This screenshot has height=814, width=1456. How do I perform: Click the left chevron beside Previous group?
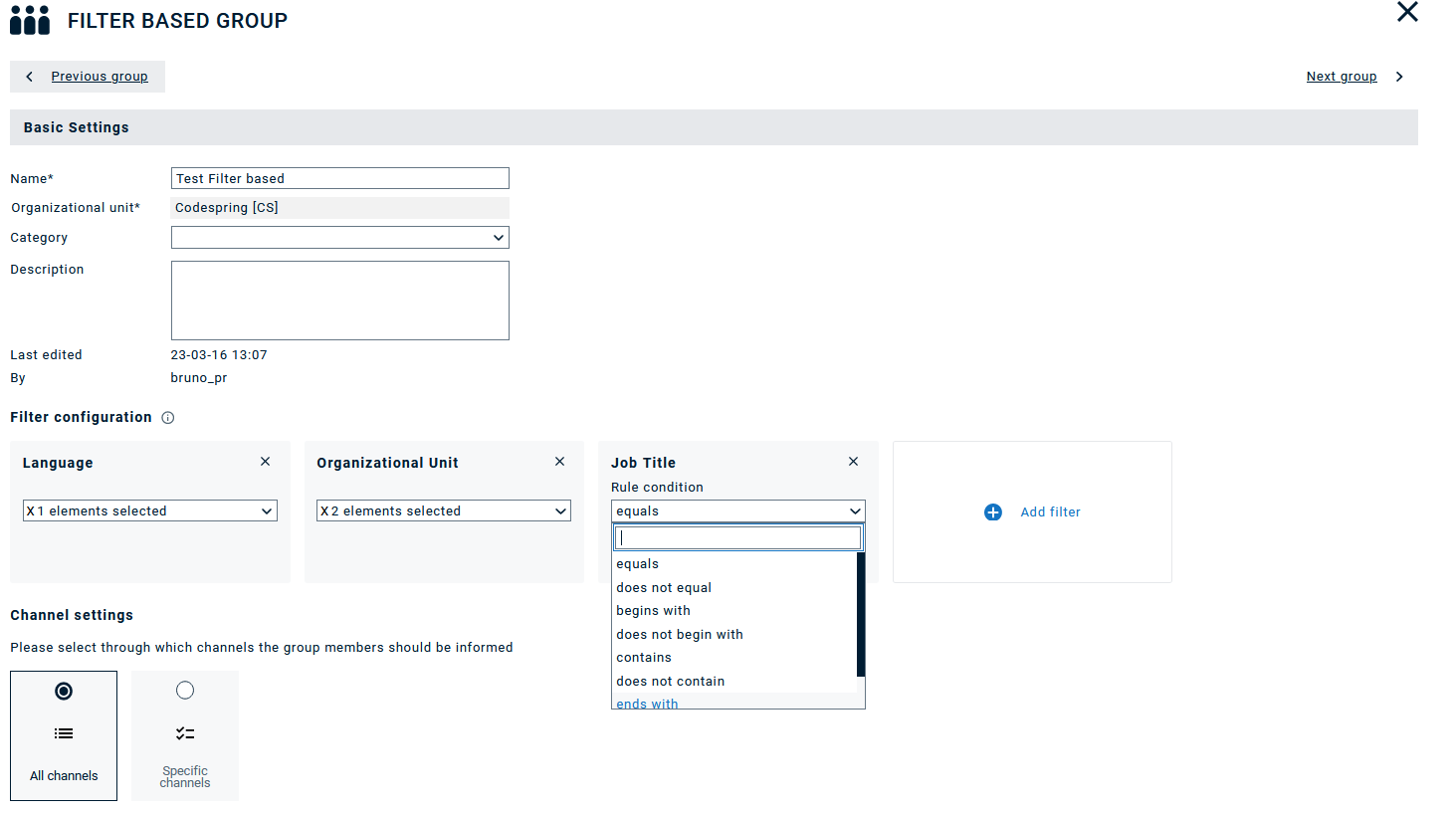[x=30, y=77]
